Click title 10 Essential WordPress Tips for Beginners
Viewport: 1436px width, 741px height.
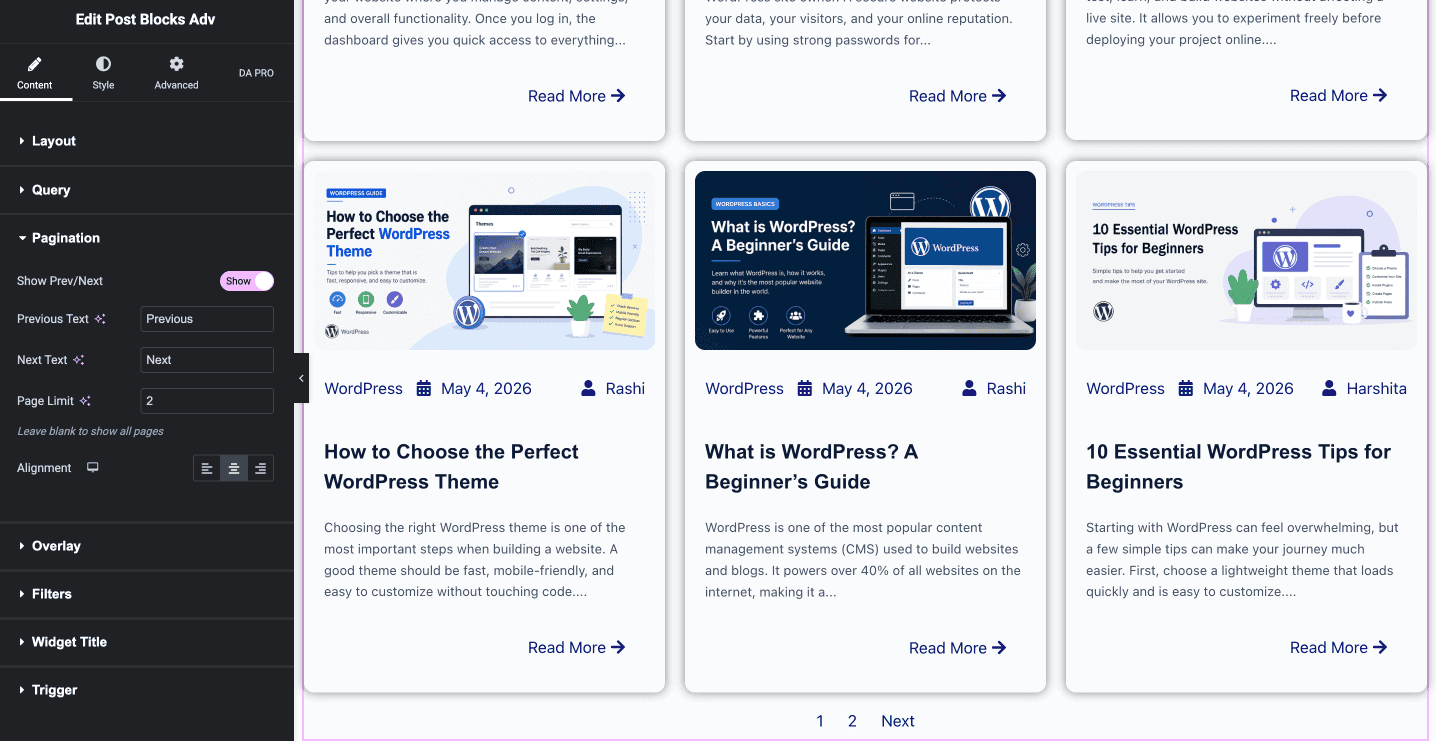[x=1238, y=467]
